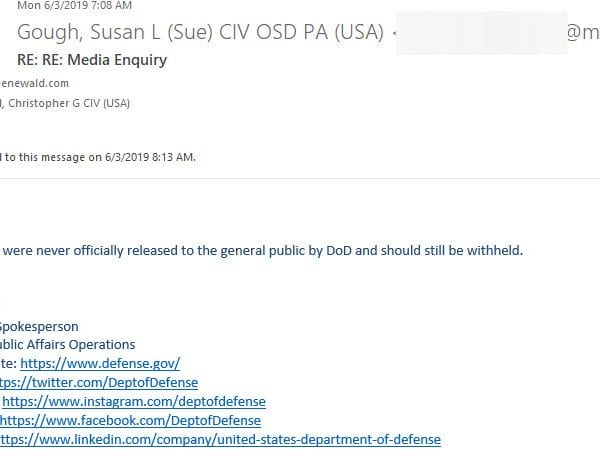Open the LinkedIn united-states-department-of-defense link
The height and width of the screenshot is (457, 600).
click(x=220, y=439)
